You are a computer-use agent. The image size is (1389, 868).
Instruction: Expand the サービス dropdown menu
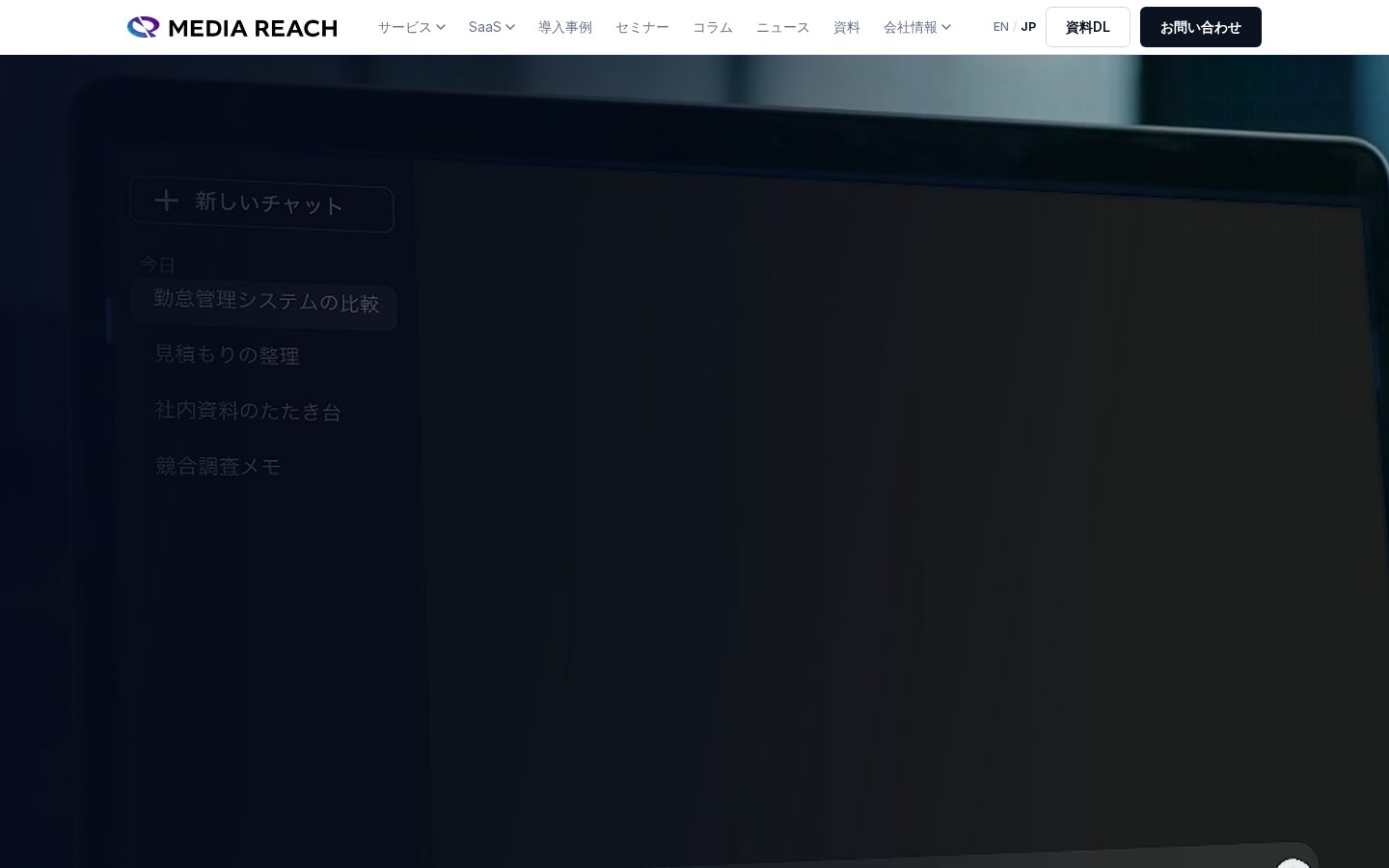[x=412, y=27]
